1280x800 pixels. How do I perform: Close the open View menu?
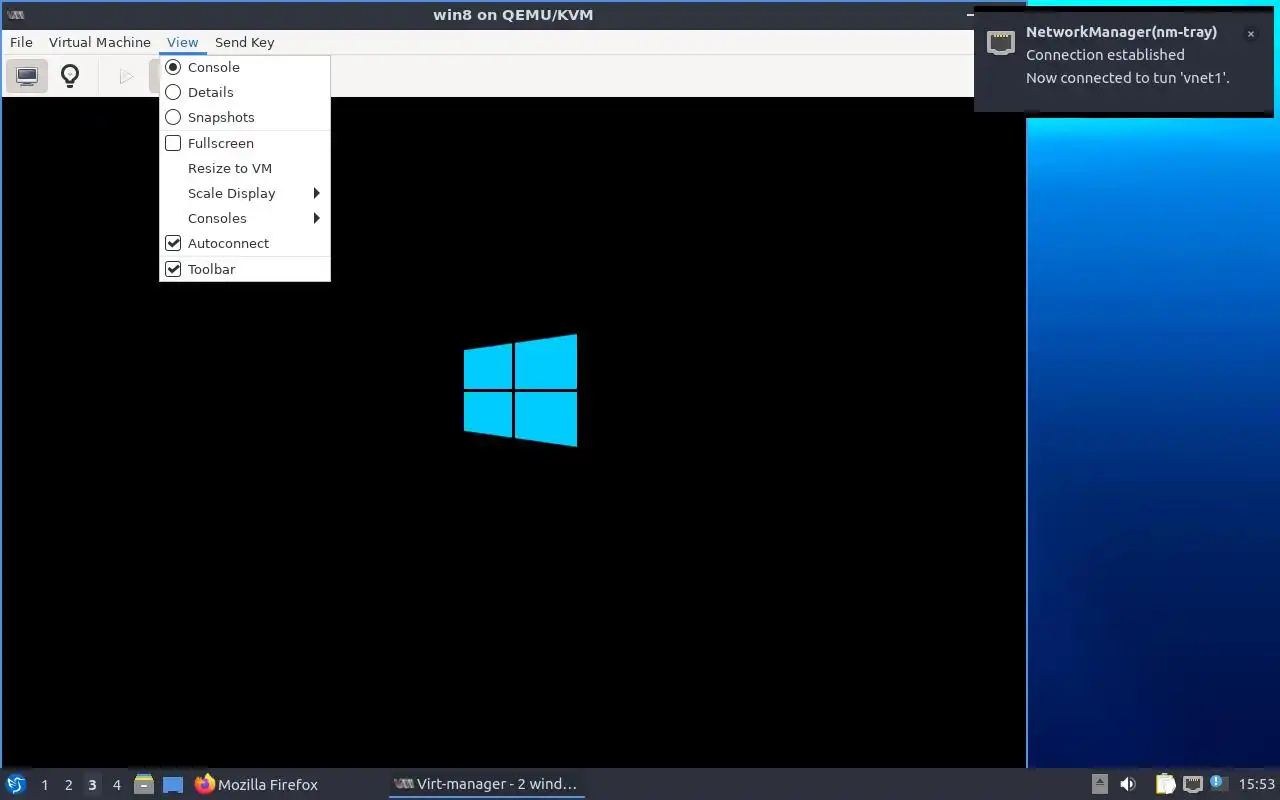tap(183, 42)
